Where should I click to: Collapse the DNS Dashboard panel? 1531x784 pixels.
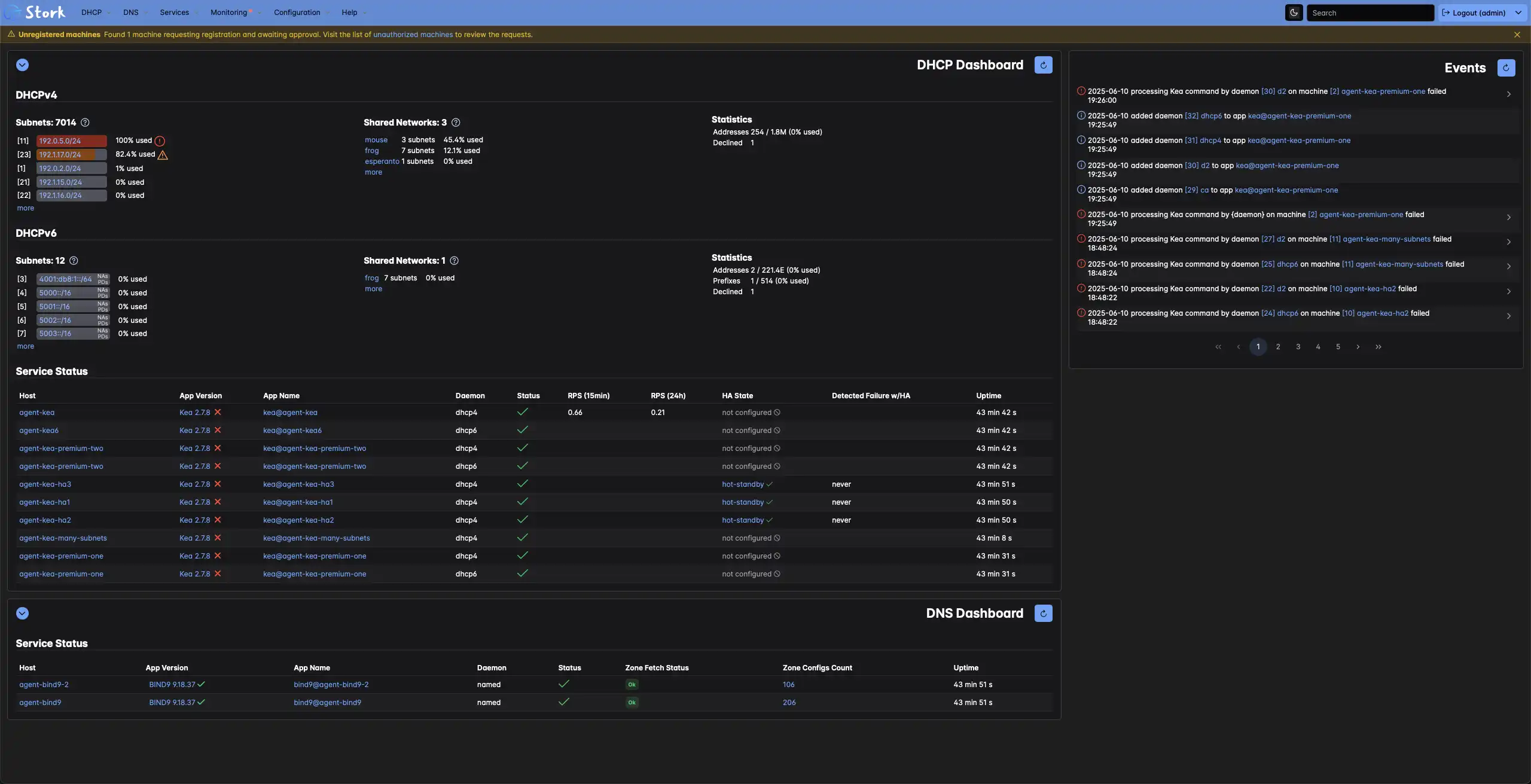point(22,614)
